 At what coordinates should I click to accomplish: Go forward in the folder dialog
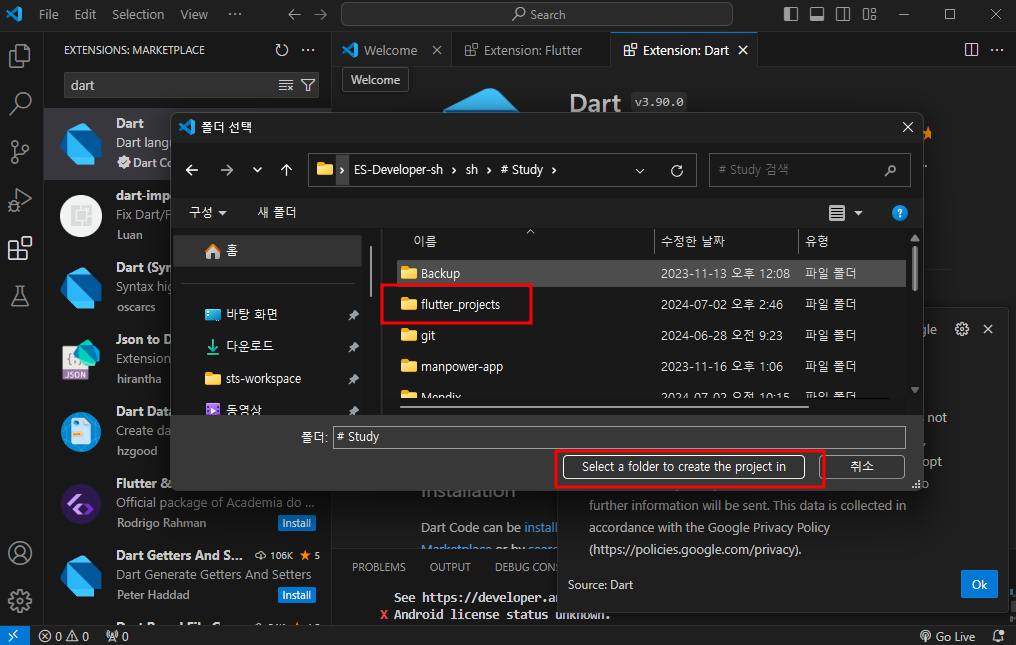click(227, 170)
